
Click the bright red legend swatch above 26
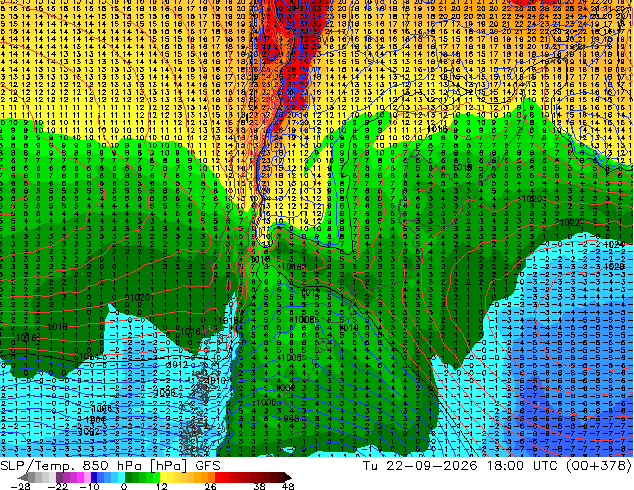tap(218, 477)
